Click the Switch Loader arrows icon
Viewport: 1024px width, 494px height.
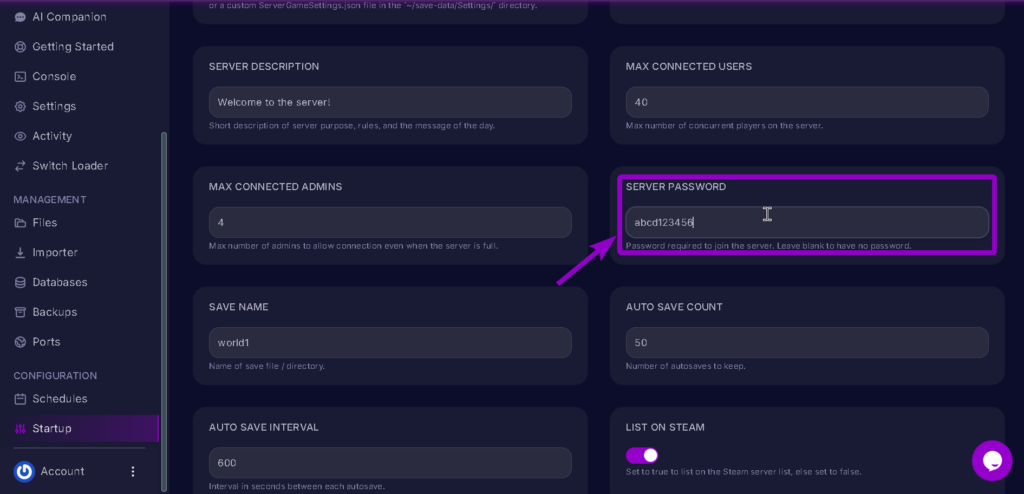click(x=21, y=166)
